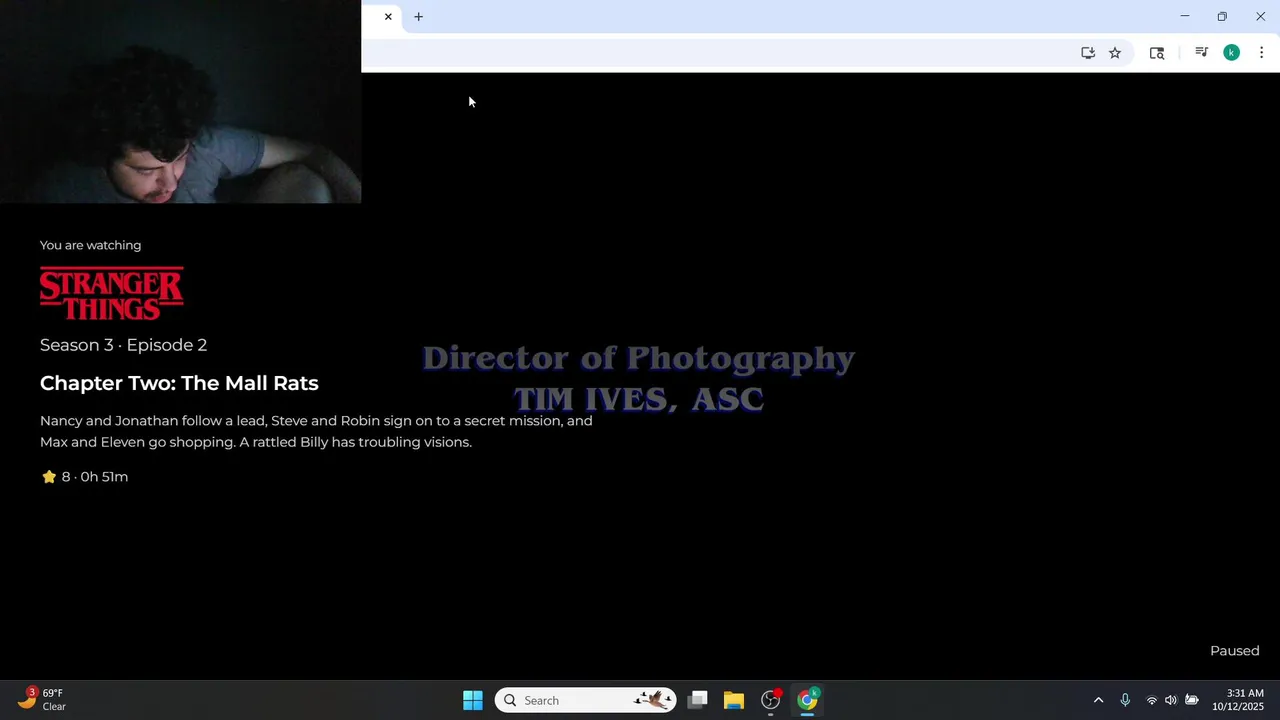Open the weather widget showing 69°F Clear
The width and height of the screenshot is (1280, 720).
coord(42,700)
